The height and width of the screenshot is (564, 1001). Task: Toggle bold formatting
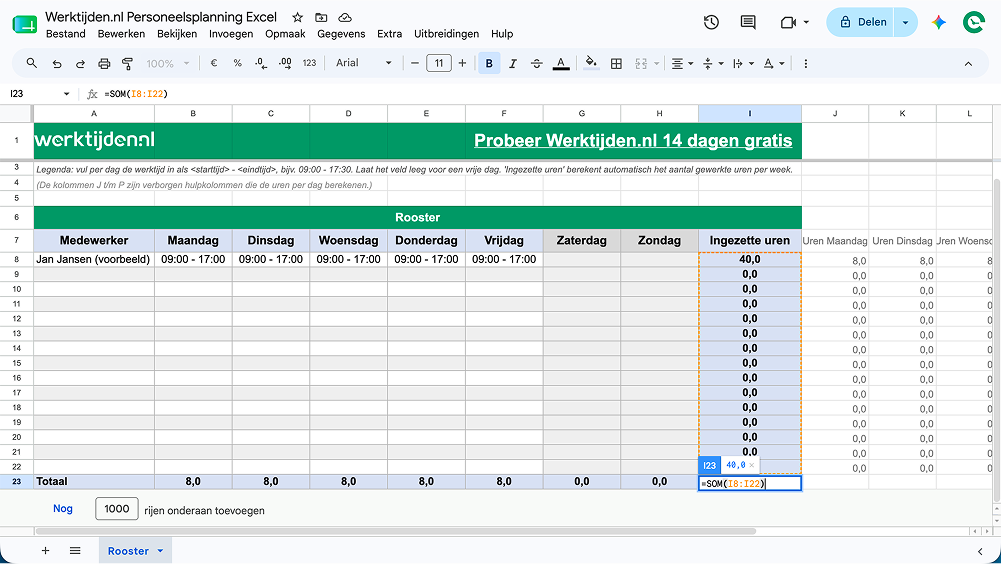point(489,63)
